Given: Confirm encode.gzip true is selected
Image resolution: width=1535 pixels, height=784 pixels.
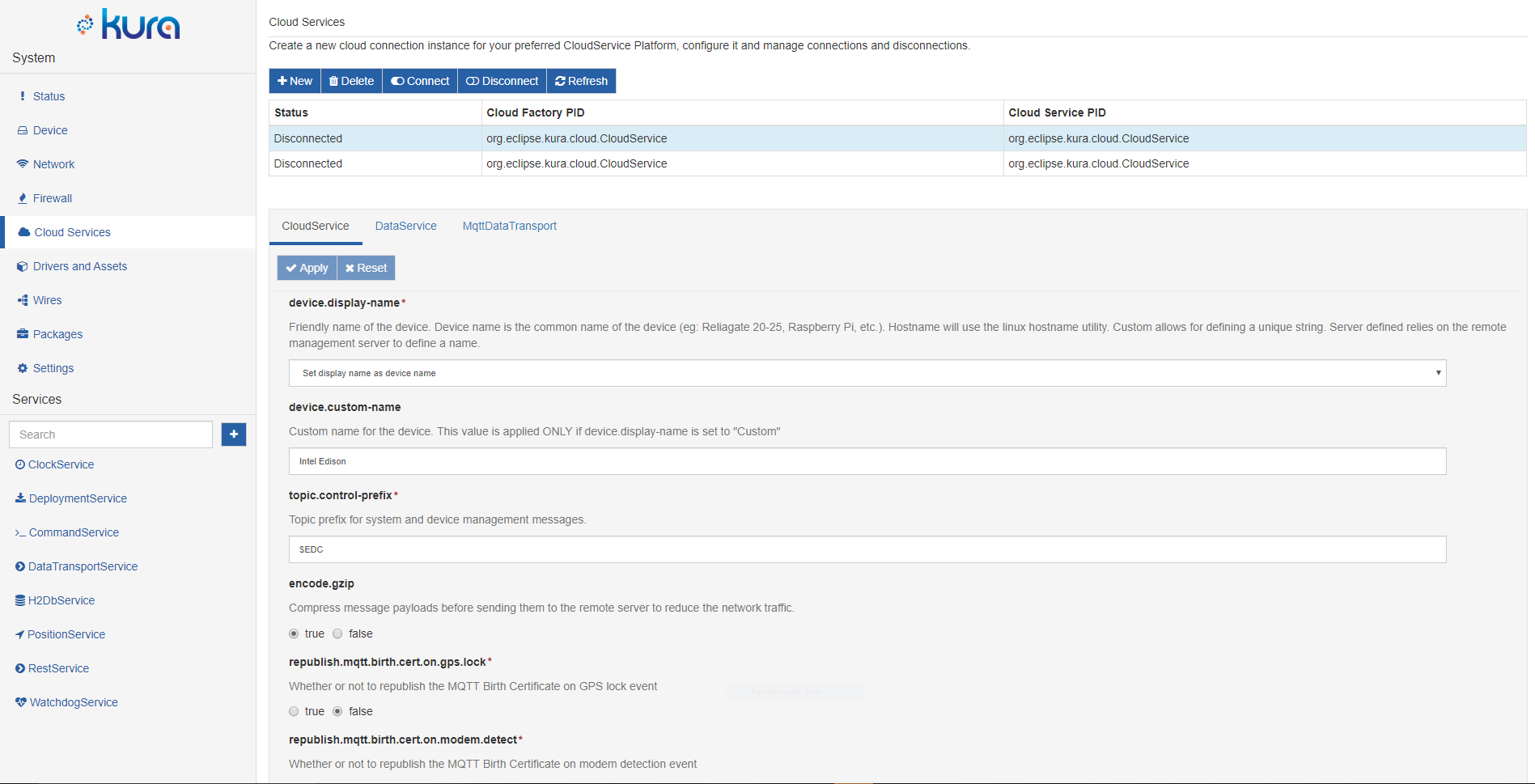Looking at the screenshot, I should click(293, 634).
